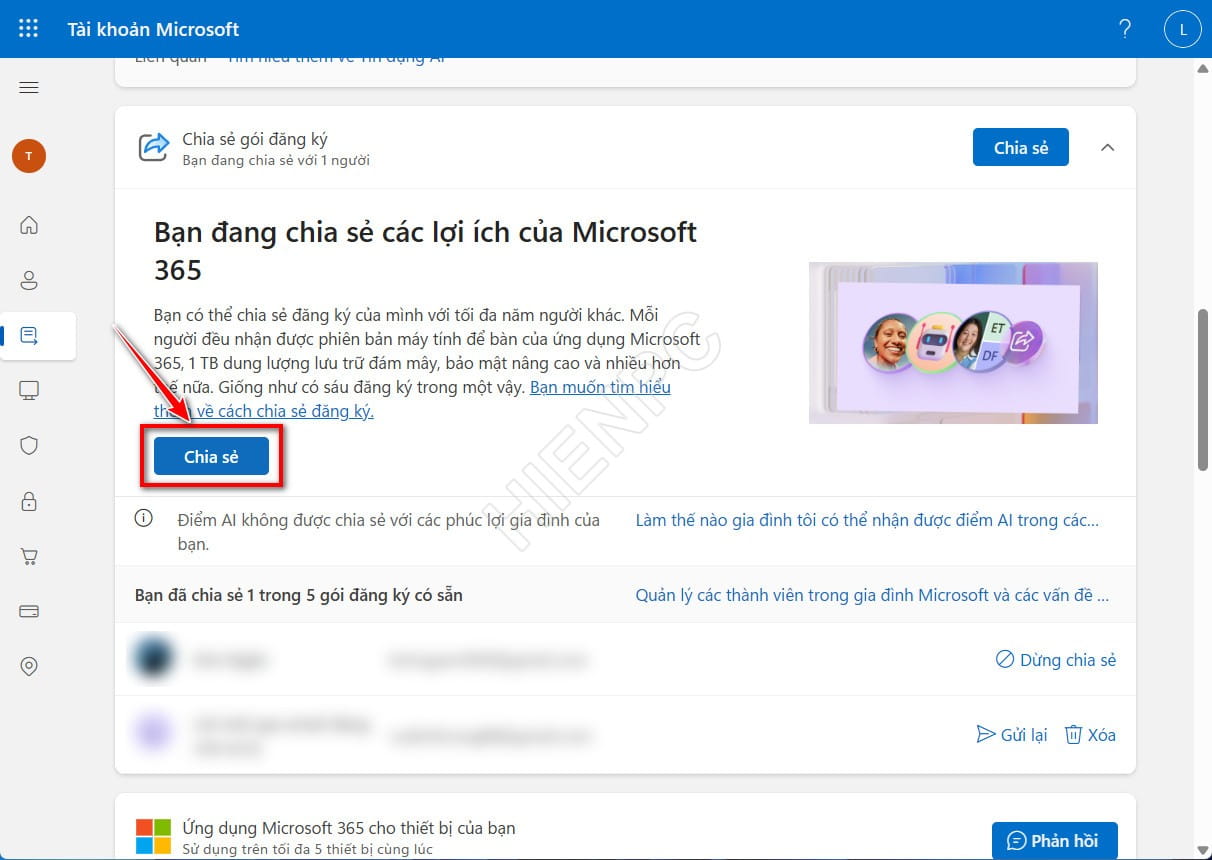1212x860 pixels.
Task: Click the blurred avatar of the pending invitee
Action: point(153,734)
